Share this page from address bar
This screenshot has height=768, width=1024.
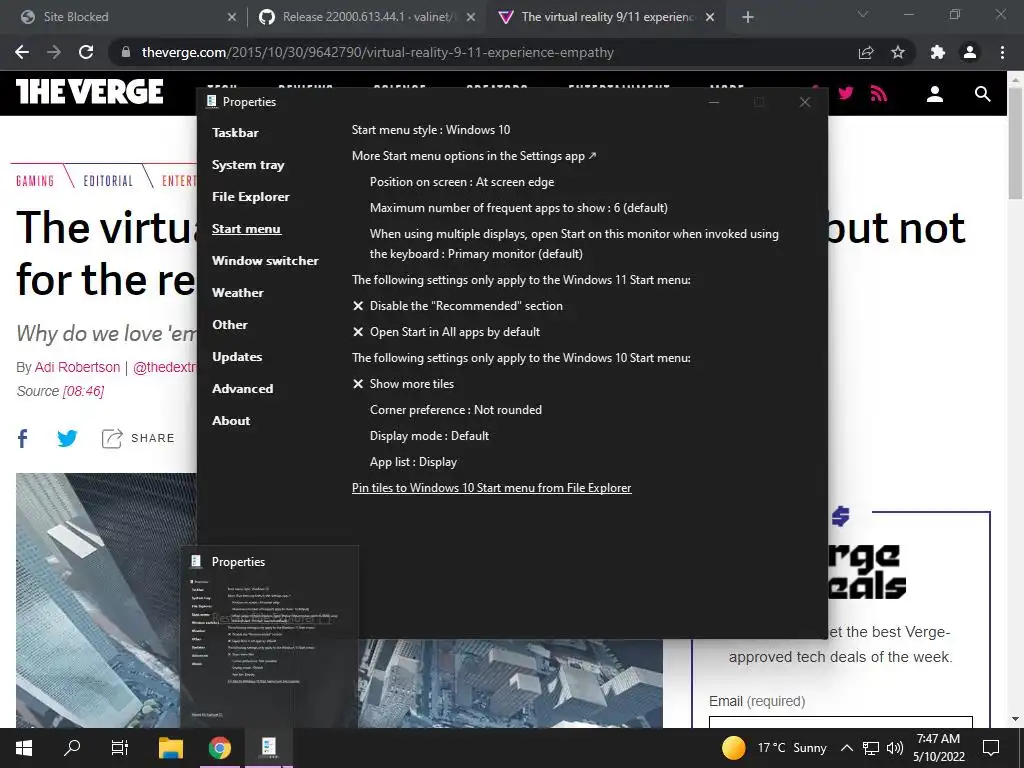click(x=865, y=52)
